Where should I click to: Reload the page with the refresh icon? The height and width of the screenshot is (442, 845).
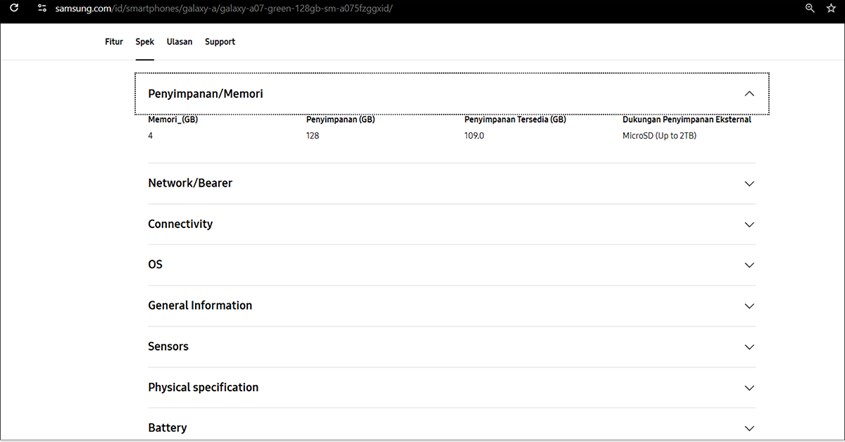(14, 8)
